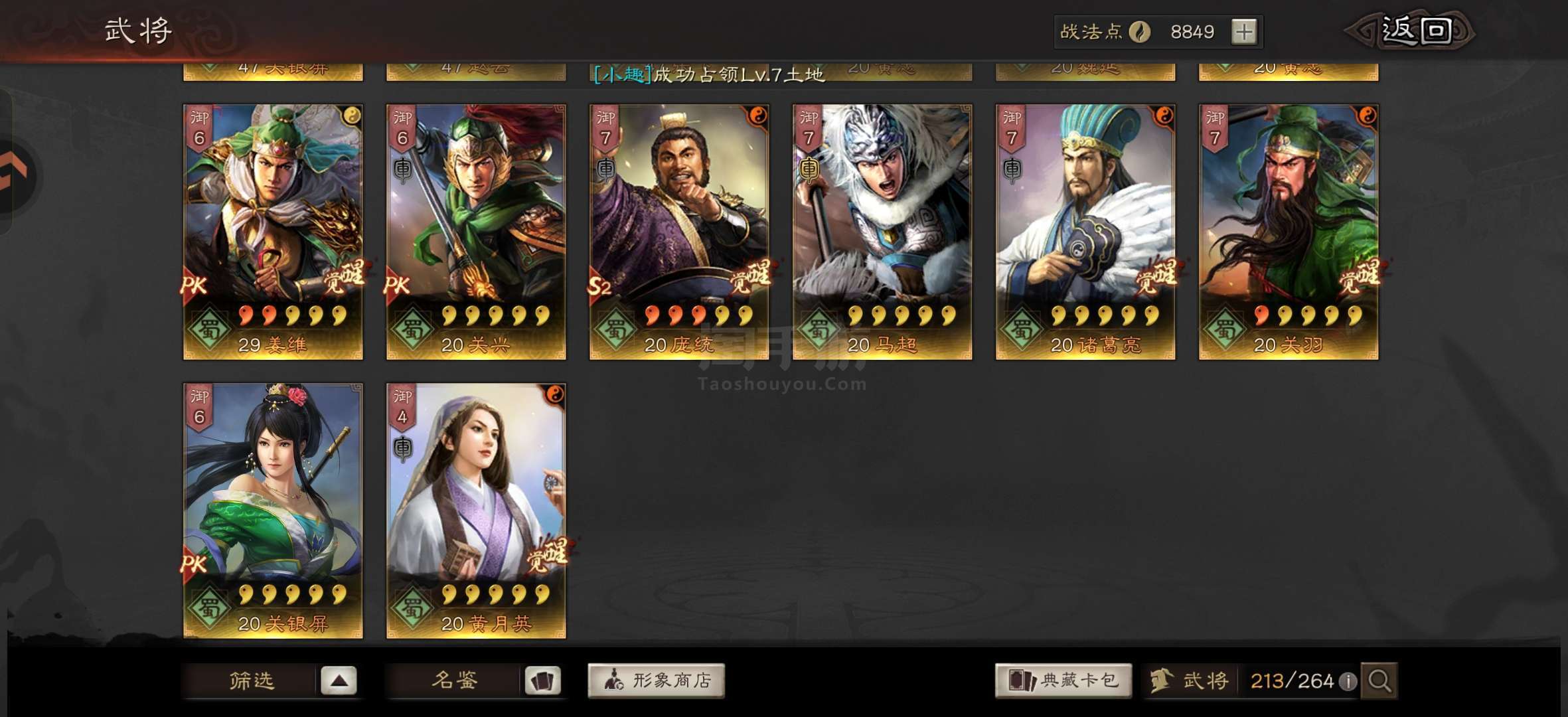Open the 筛选 filter menu

[251, 680]
